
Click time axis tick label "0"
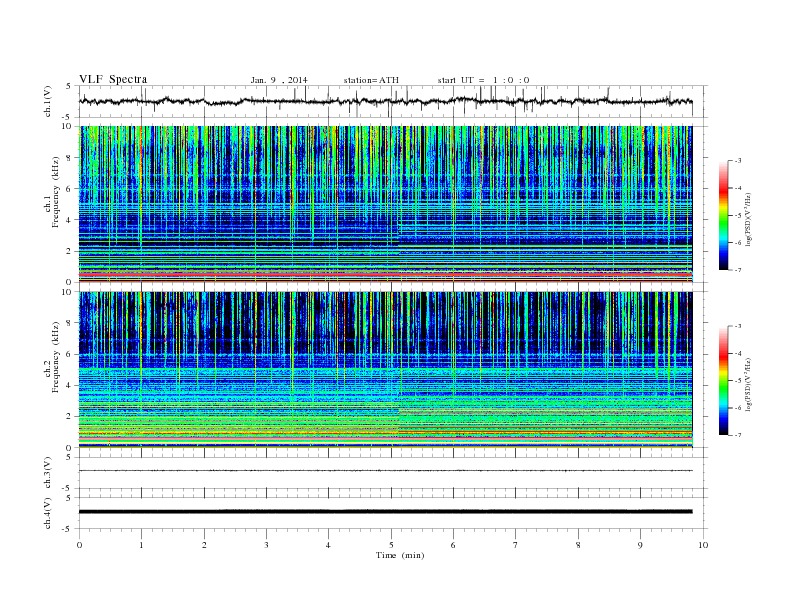(79, 545)
